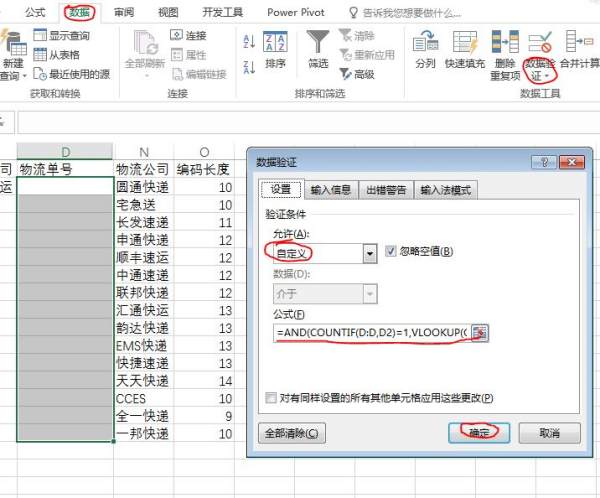Expand the 新建查询 dropdown arrow

click(x=24, y=76)
